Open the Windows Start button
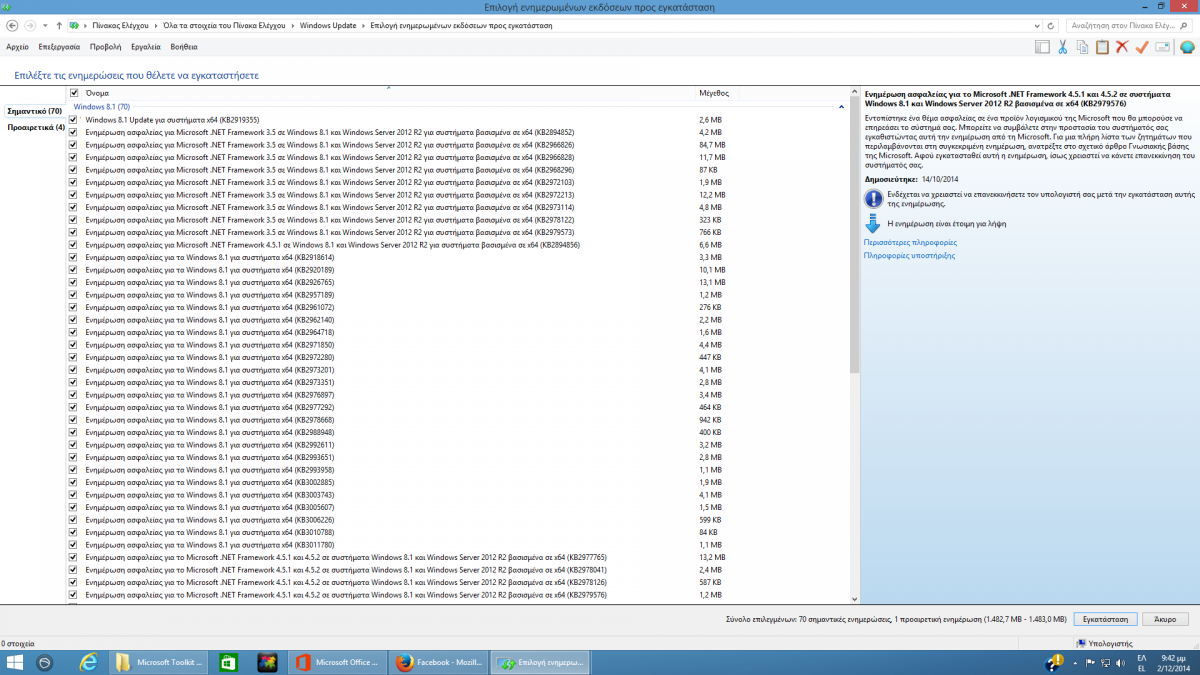 point(15,662)
